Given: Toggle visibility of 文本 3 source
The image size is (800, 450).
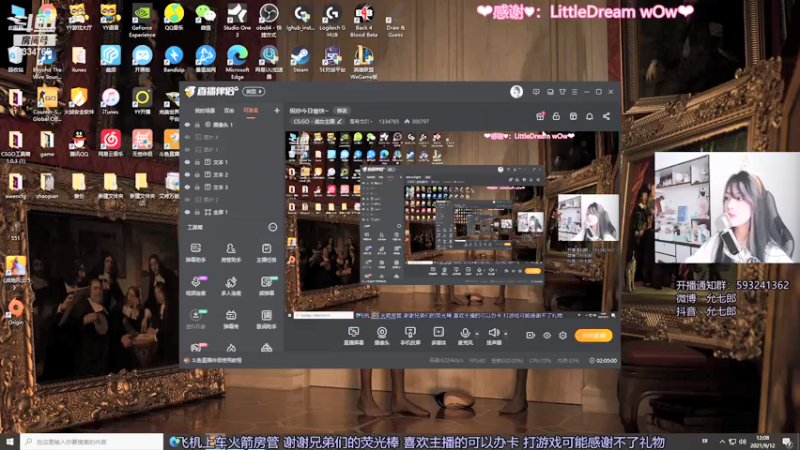Looking at the screenshot, I should [187, 187].
